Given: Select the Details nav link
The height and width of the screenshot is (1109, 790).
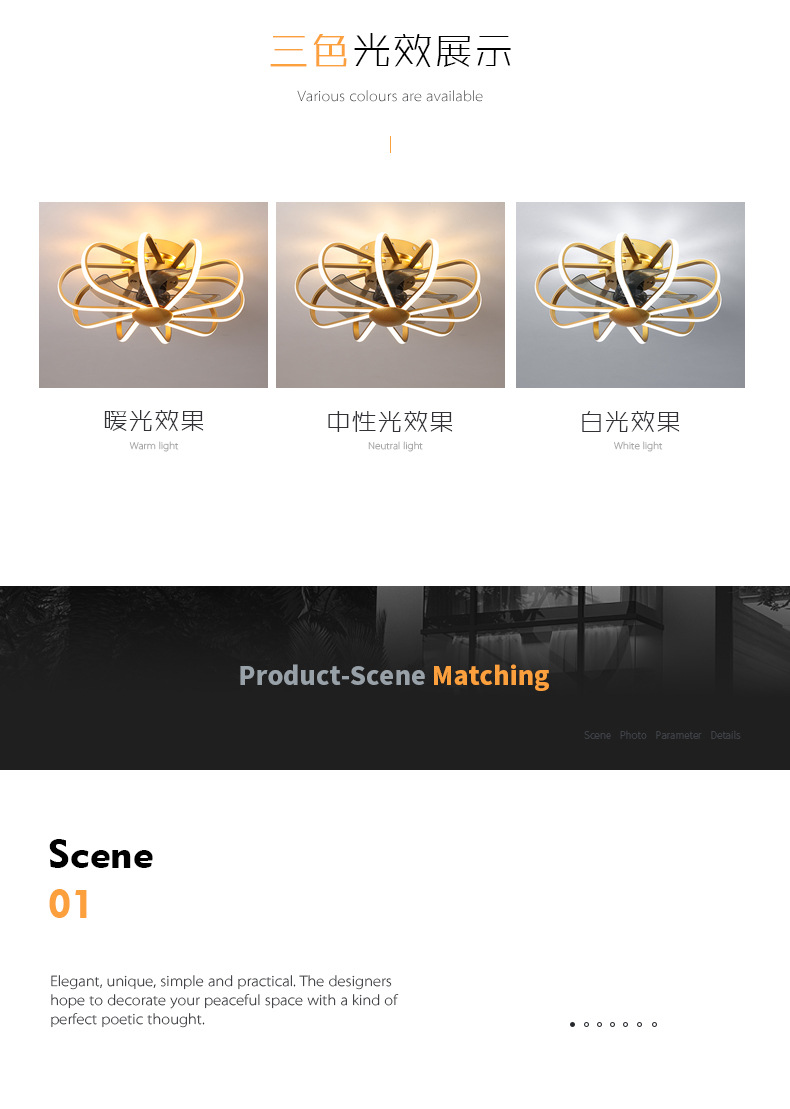Looking at the screenshot, I should pyautogui.click(x=725, y=736).
